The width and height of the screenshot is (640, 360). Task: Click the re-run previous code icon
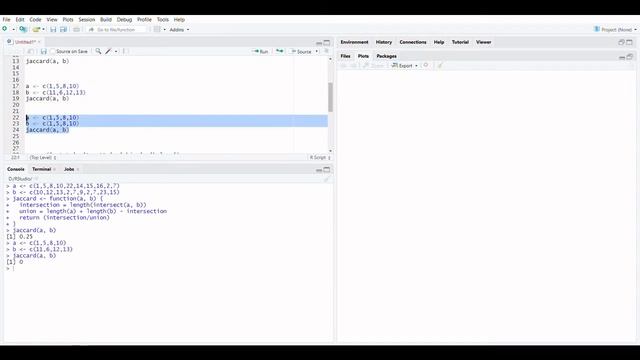coord(280,51)
